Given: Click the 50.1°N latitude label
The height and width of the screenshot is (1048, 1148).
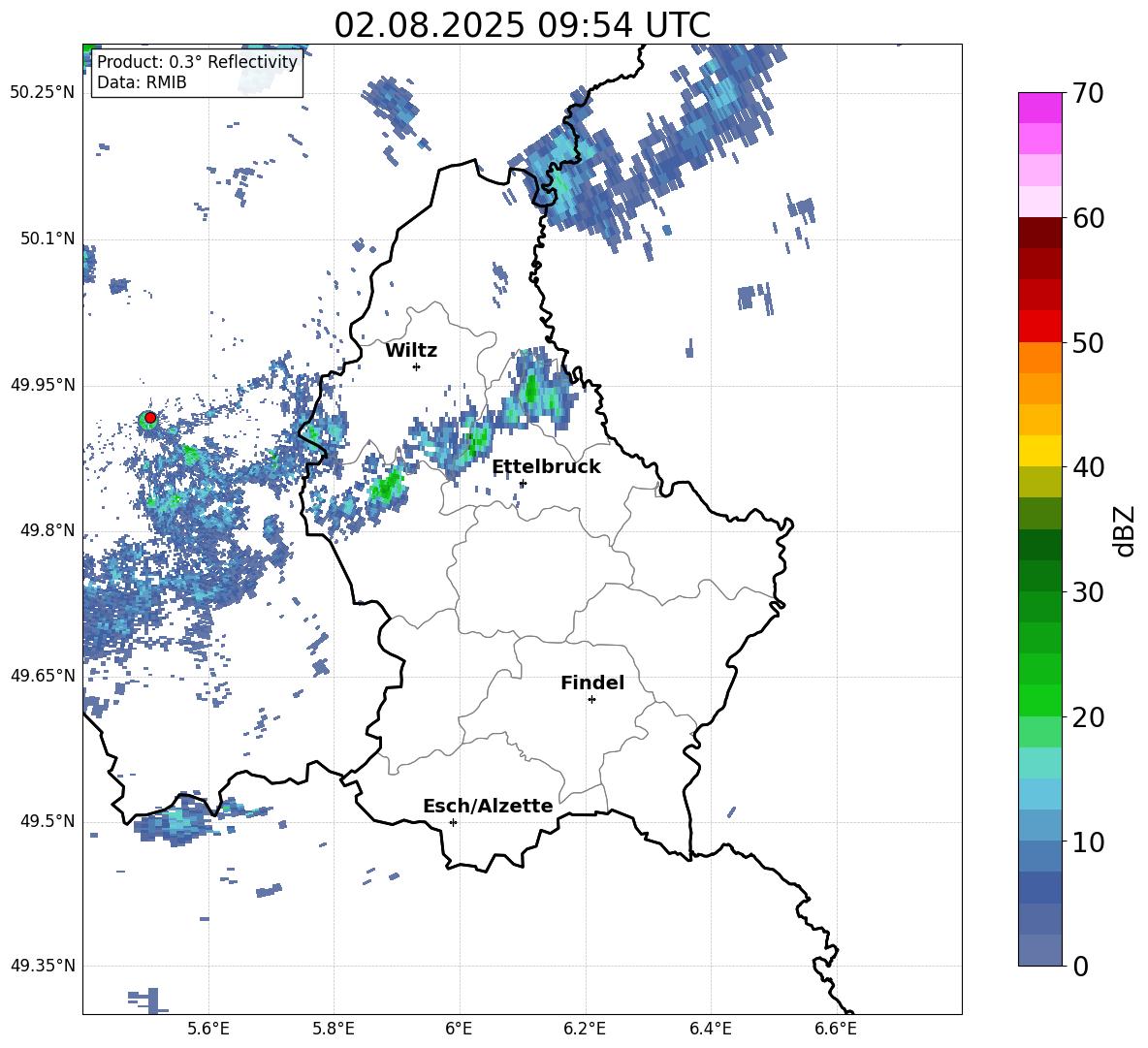Looking at the screenshot, I should [x=48, y=238].
